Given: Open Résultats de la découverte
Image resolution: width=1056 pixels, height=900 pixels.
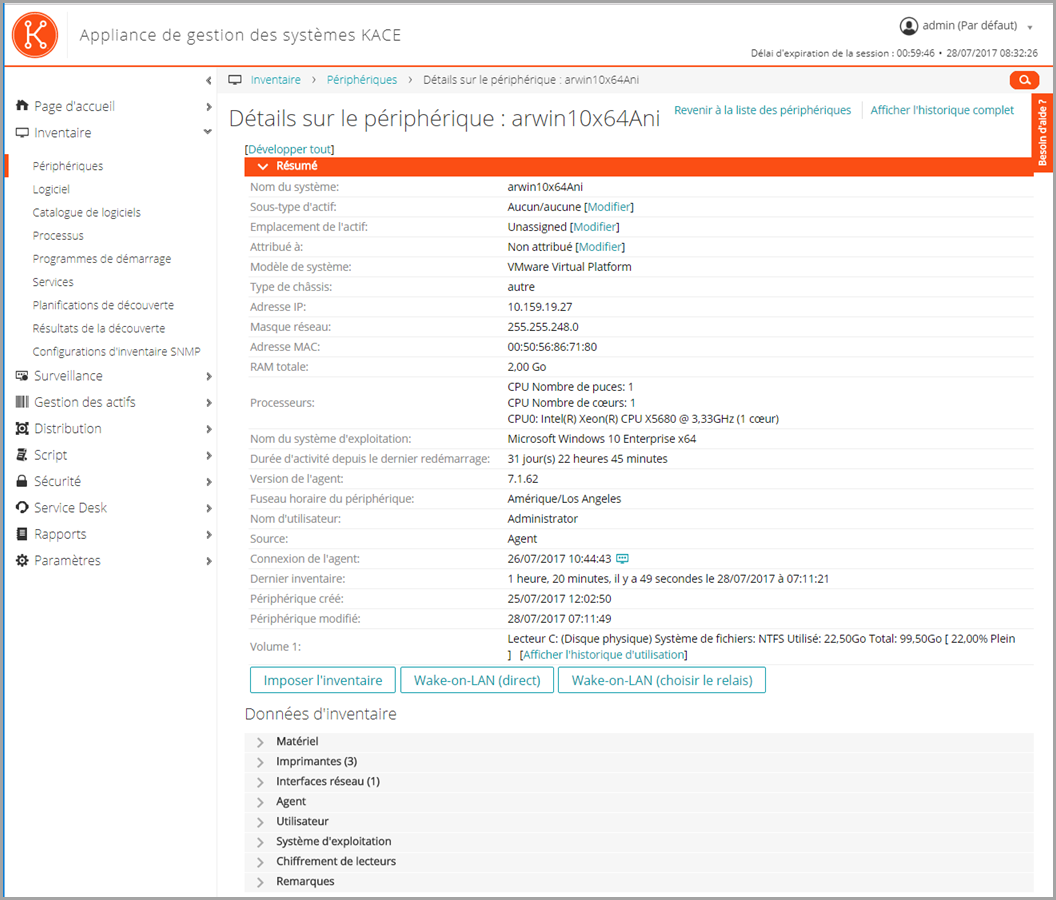Looking at the screenshot, I should click(x=99, y=328).
